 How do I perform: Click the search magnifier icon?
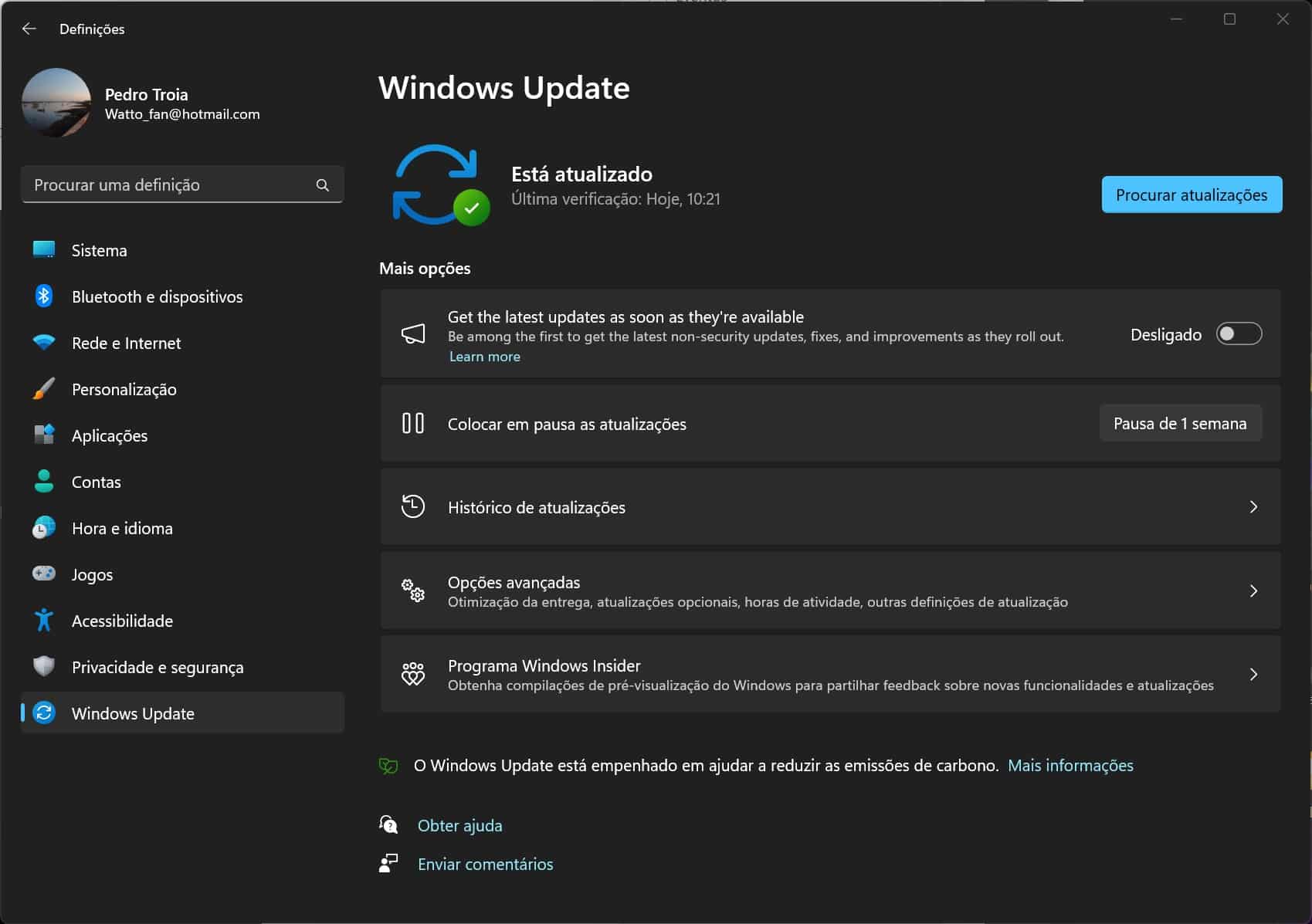point(323,185)
